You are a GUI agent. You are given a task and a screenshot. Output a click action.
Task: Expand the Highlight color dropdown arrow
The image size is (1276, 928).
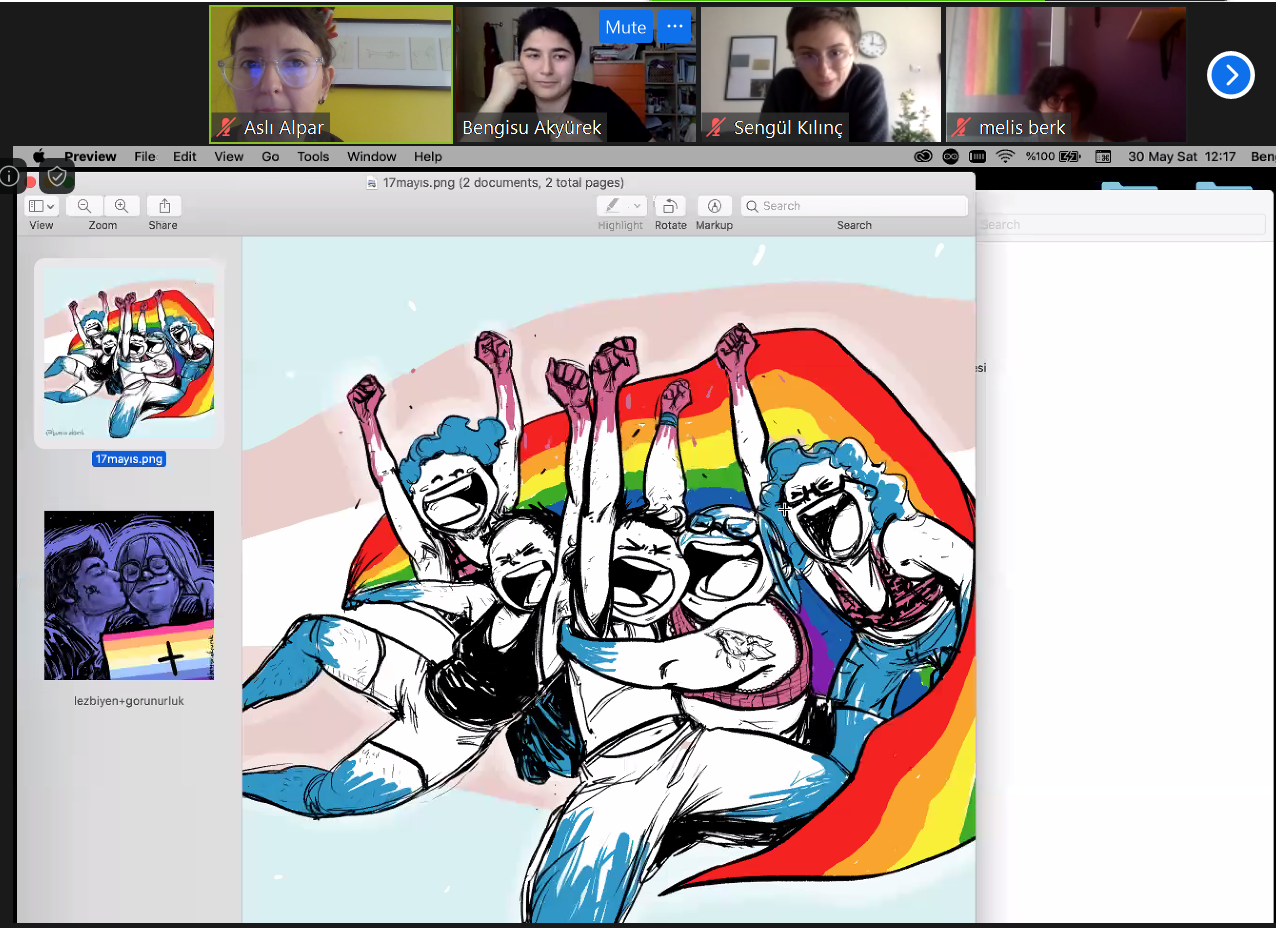click(x=637, y=206)
